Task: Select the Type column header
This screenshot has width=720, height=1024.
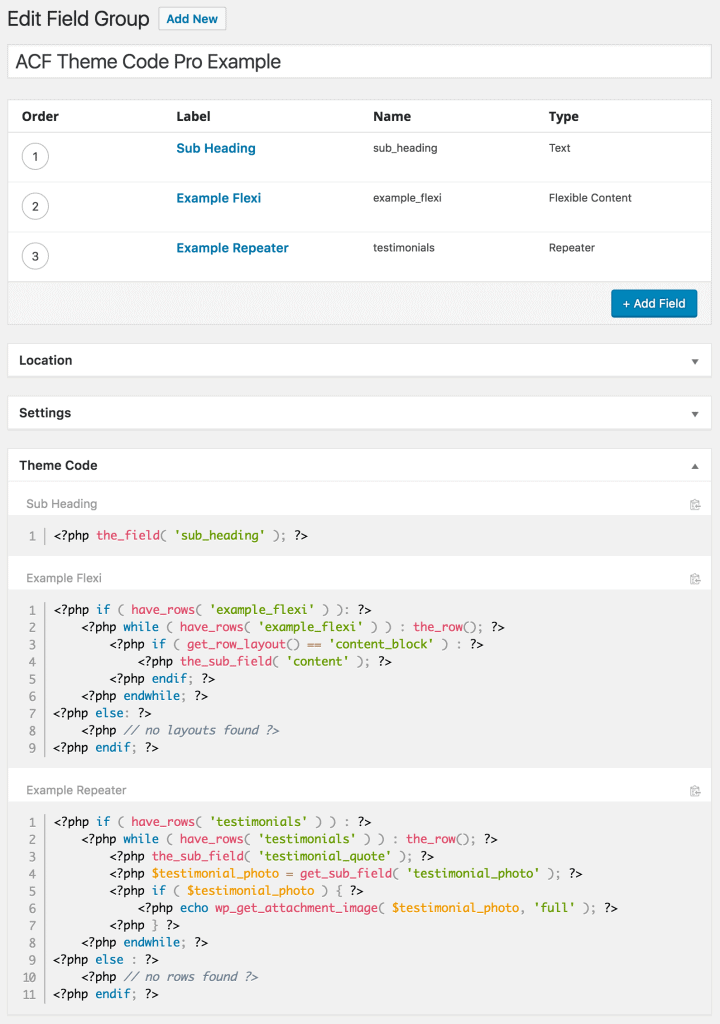Action: pyautogui.click(x=563, y=116)
